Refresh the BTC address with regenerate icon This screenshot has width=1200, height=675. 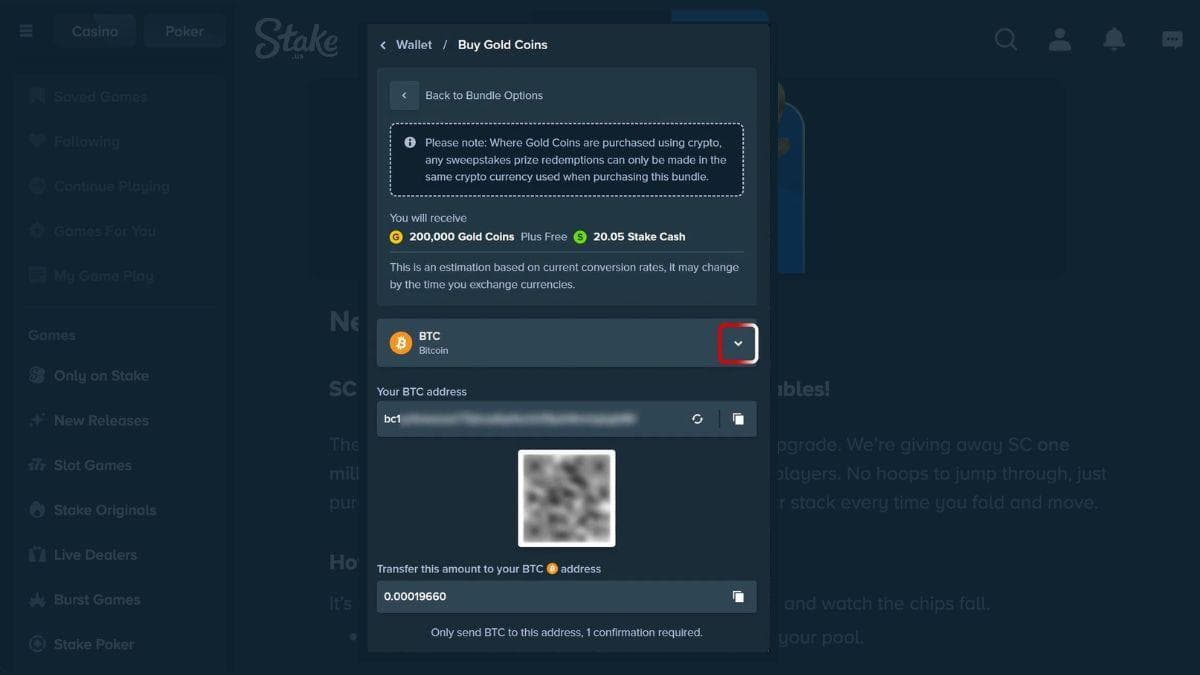coord(698,419)
